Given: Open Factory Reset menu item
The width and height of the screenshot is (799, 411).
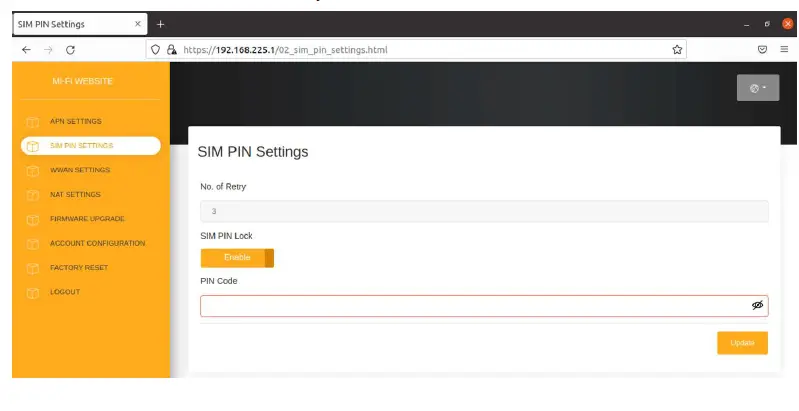Looking at the screenshot, I should click(79, 267).
